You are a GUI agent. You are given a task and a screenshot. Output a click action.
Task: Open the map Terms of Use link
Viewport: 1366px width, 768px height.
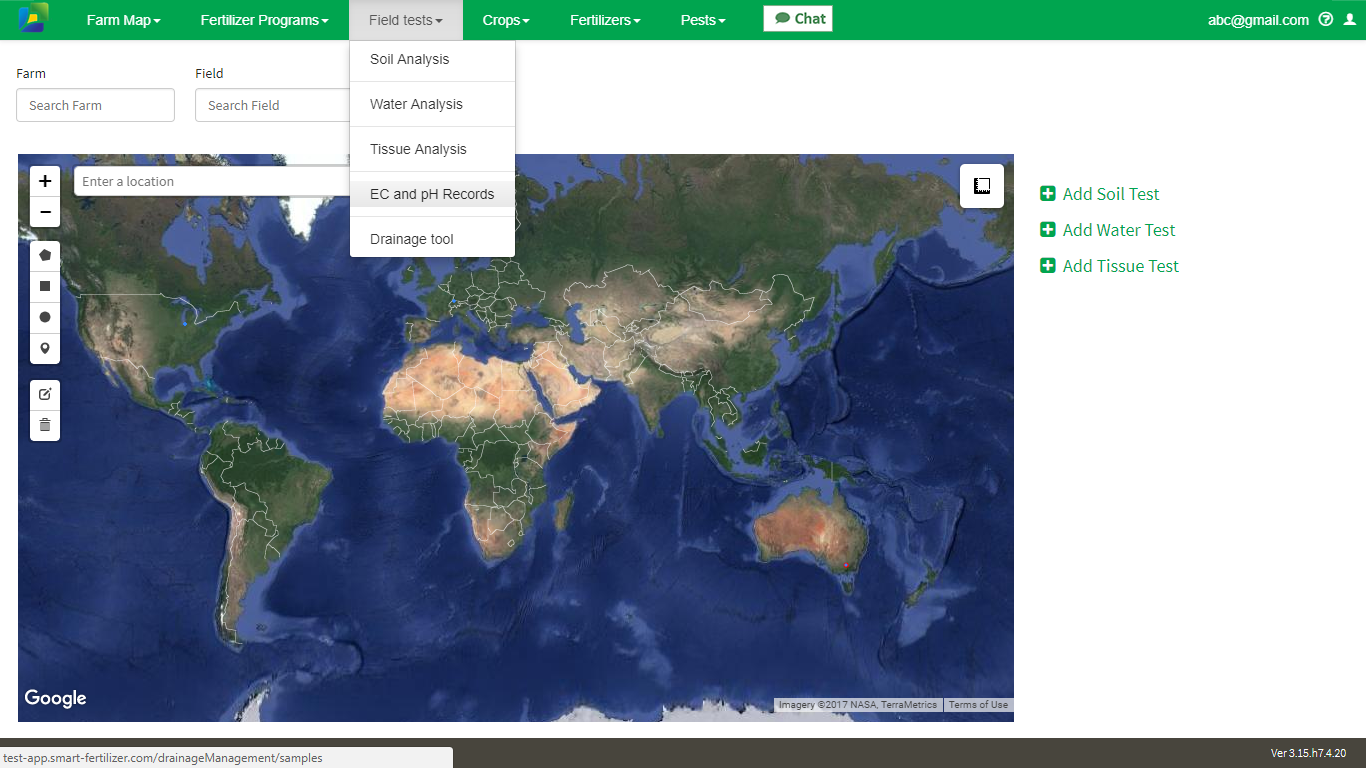[978, 705]
